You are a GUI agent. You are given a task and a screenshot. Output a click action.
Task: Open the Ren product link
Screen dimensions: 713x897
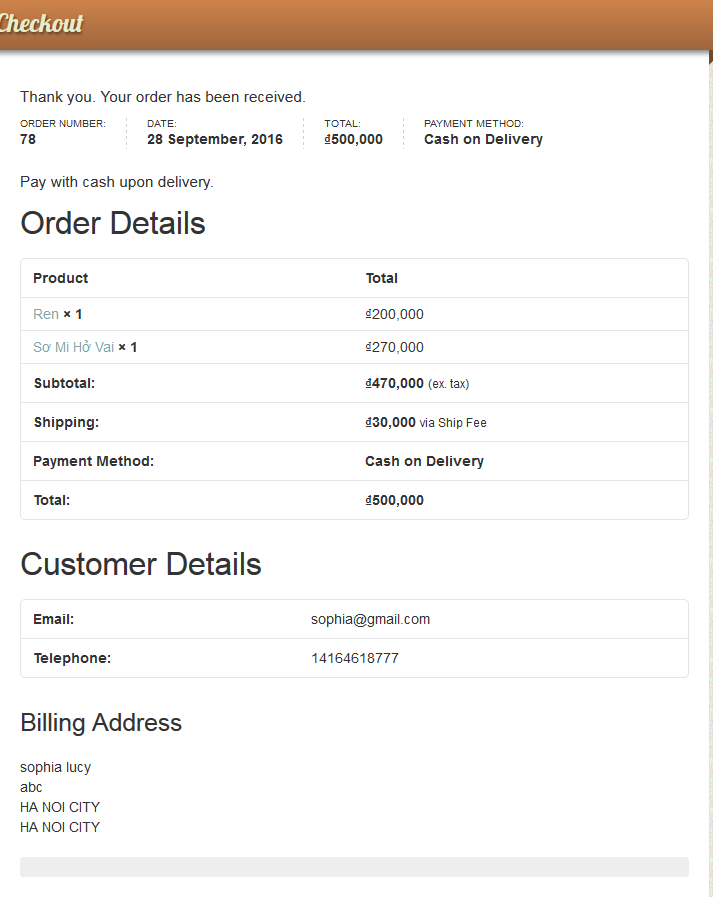(46, 314)
